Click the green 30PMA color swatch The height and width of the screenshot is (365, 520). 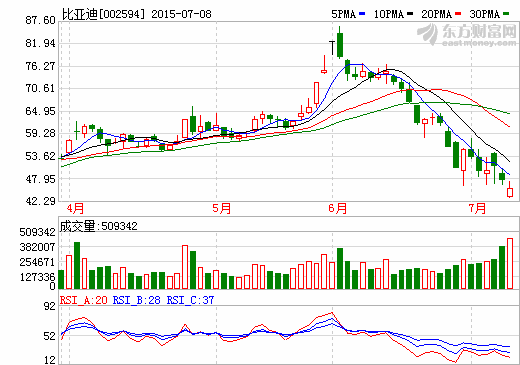(x=506, y=14)
